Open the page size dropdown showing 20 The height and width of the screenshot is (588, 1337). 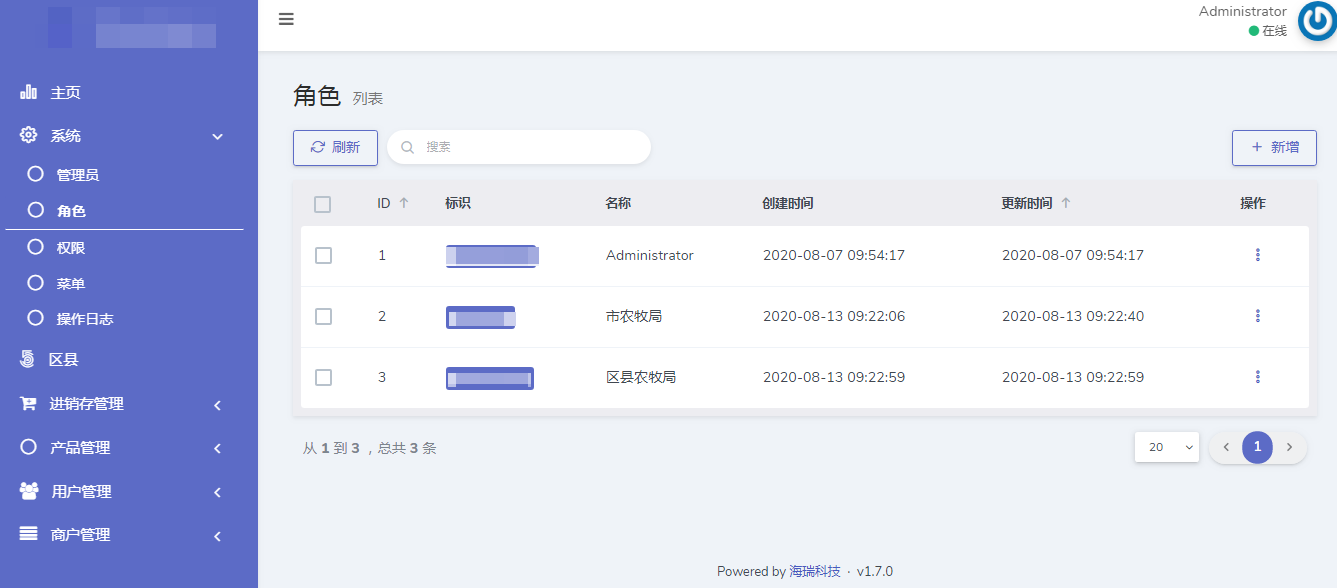tap(1166, 447)
